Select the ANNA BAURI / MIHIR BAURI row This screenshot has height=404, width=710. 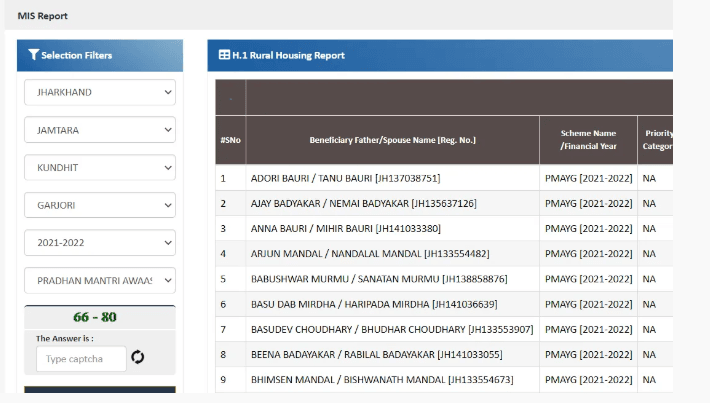point(444,229)
